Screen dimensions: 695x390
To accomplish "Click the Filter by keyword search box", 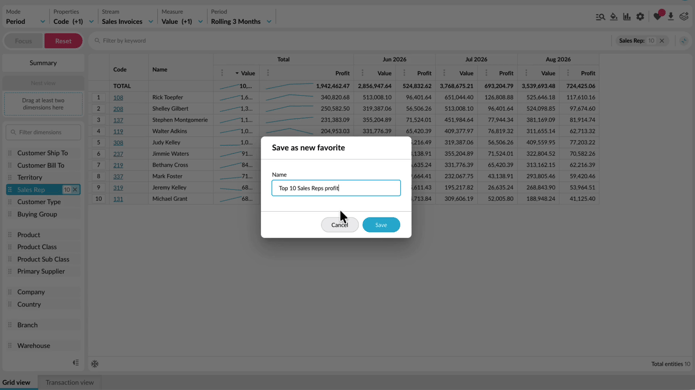I will click(350, 41).
